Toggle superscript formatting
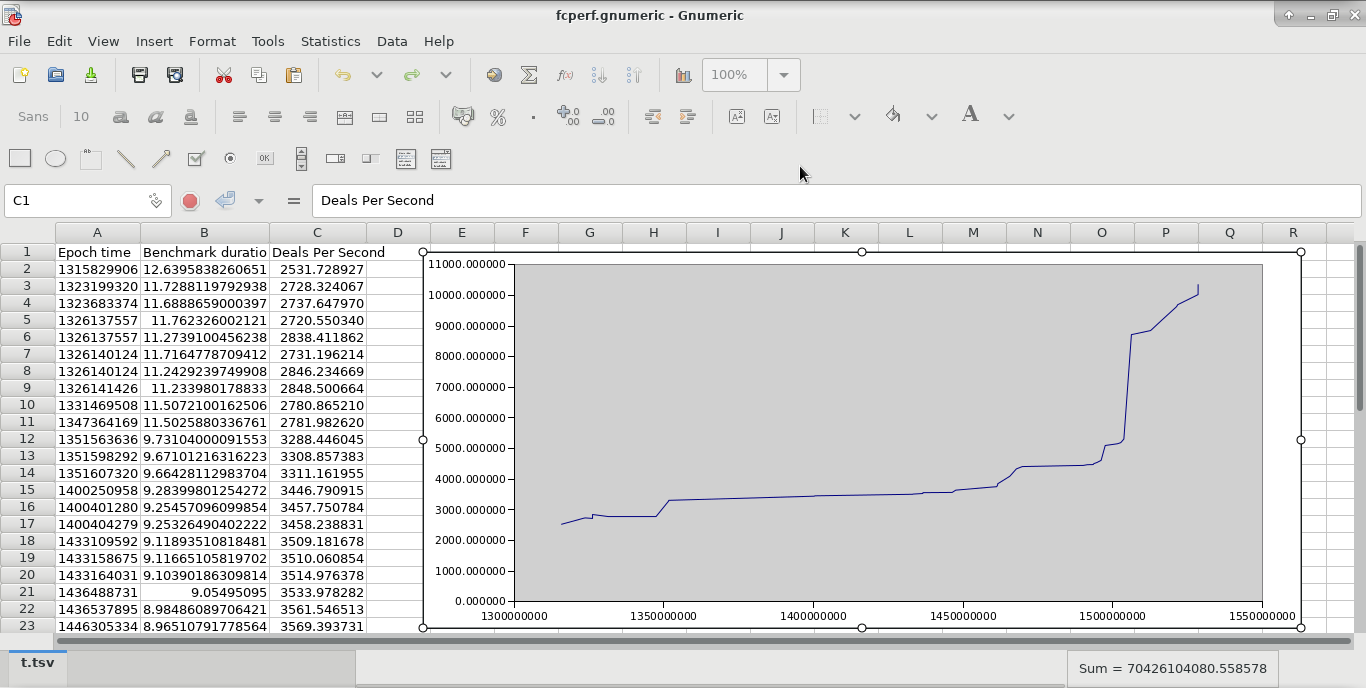 737,117
